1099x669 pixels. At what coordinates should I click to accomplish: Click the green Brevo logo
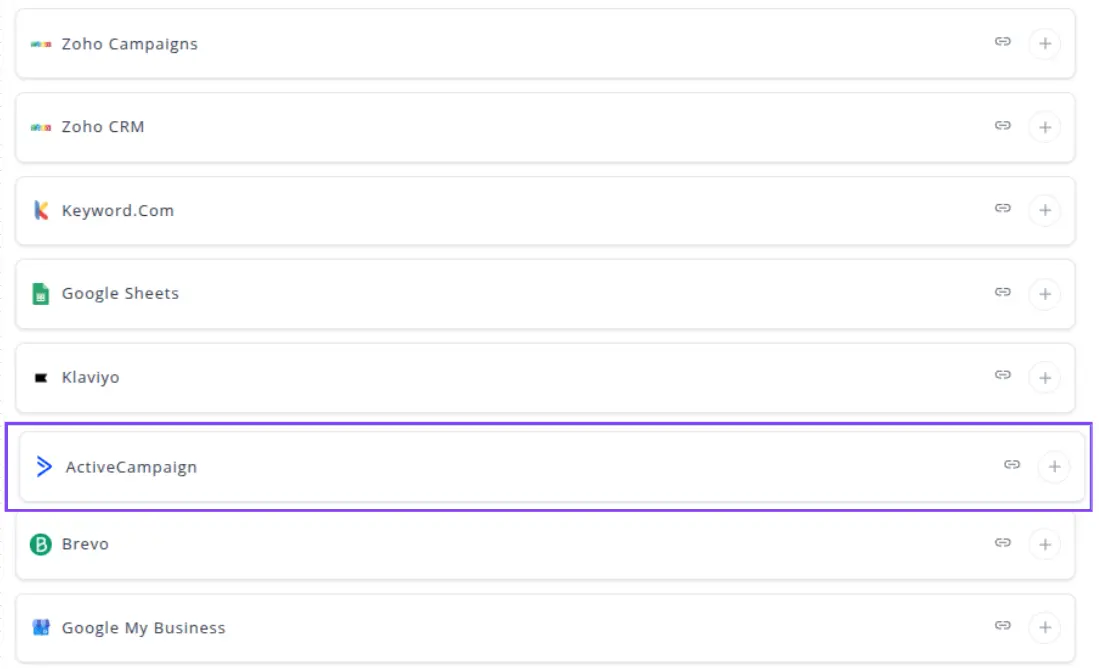pos(41,544)
